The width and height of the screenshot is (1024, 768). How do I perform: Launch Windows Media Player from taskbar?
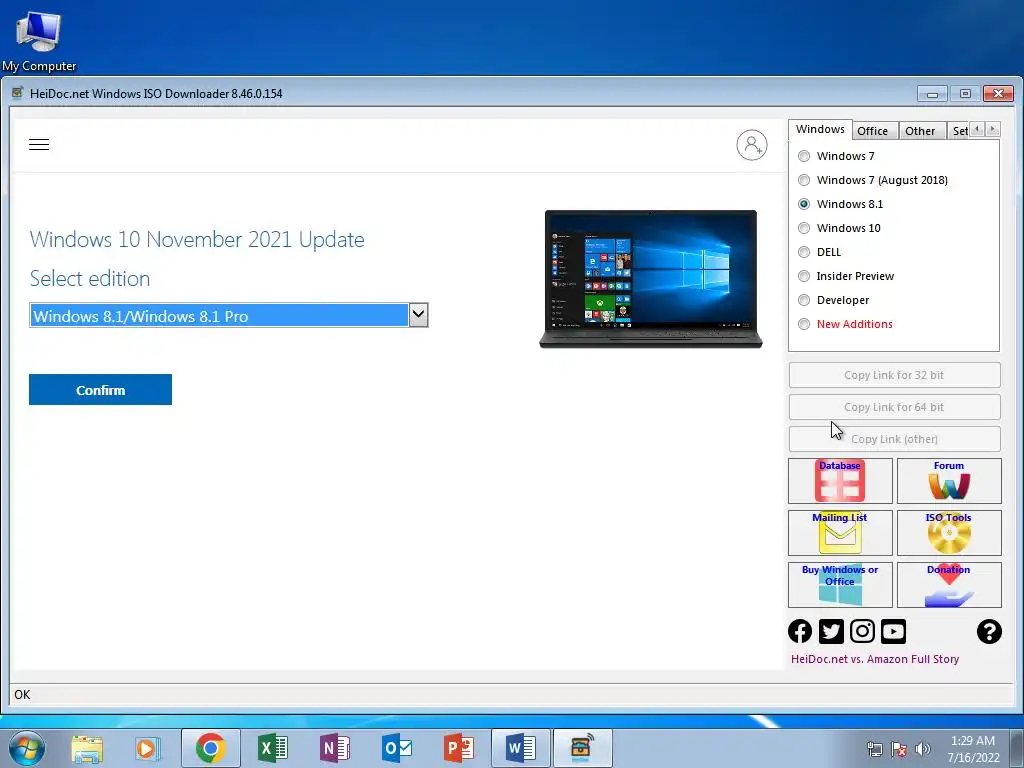coord(148,748)
